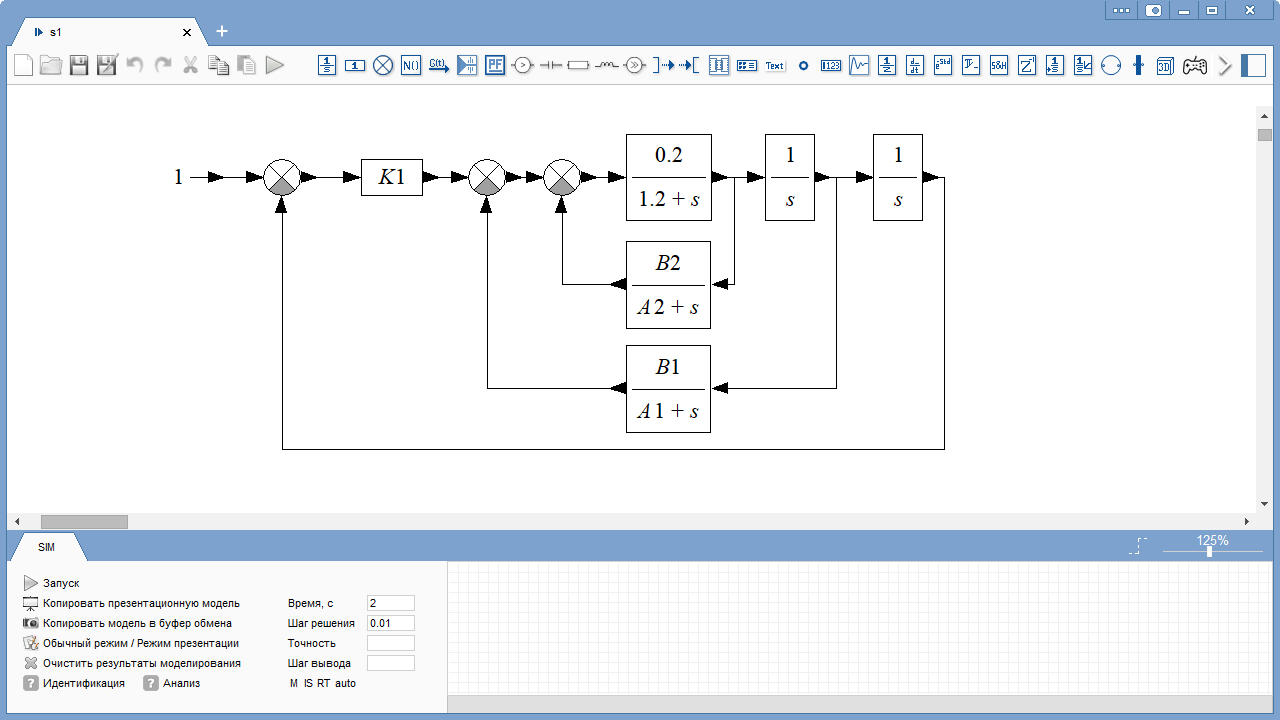Insert the oscilloscope graph block
The image size is (1280, 720).
click(859, 66)
